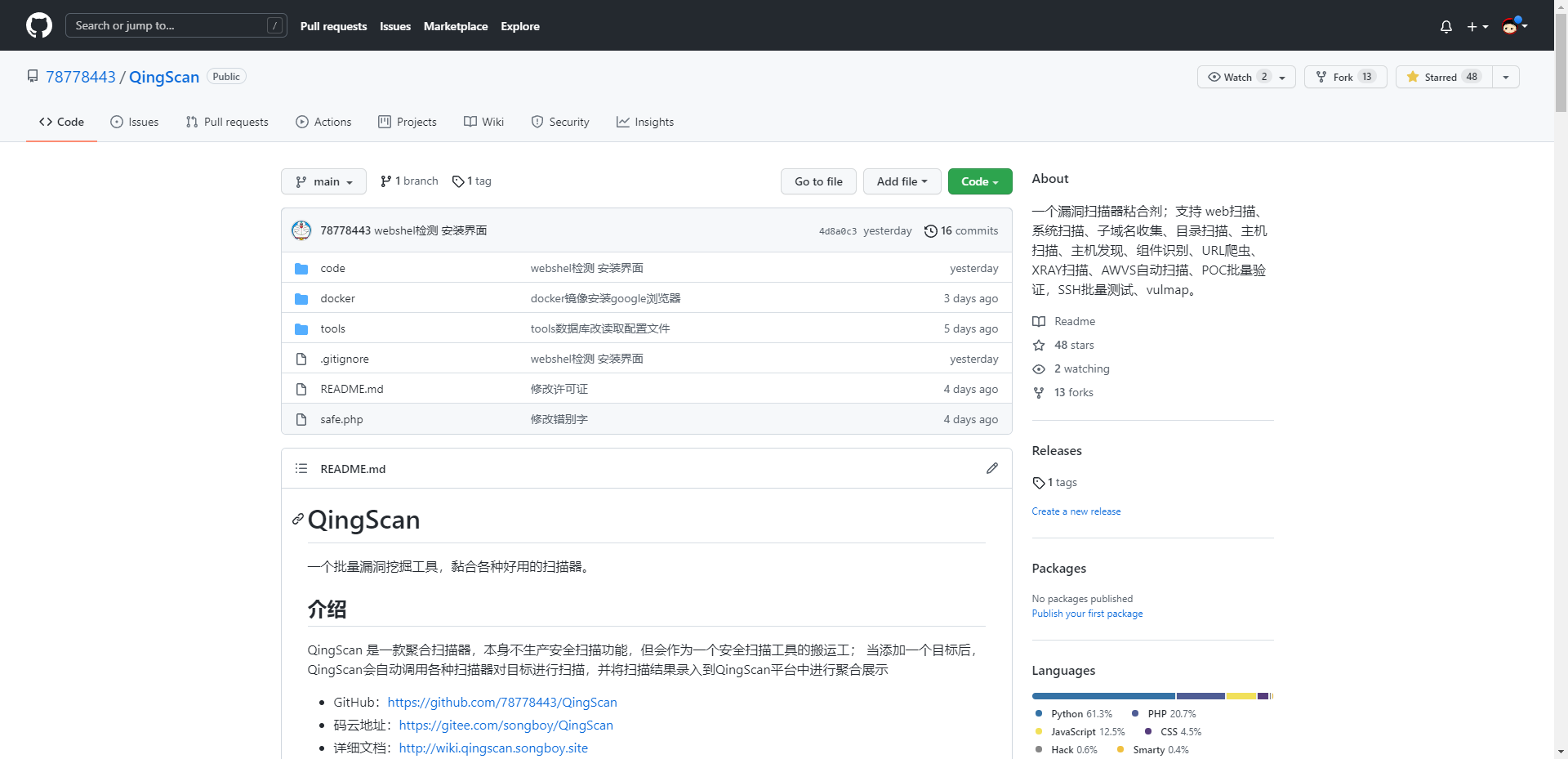The width and height of the screenshot is (1568, 759).
Task: Click the fork icon beside 13 forks
Action: coord(1039,393)
